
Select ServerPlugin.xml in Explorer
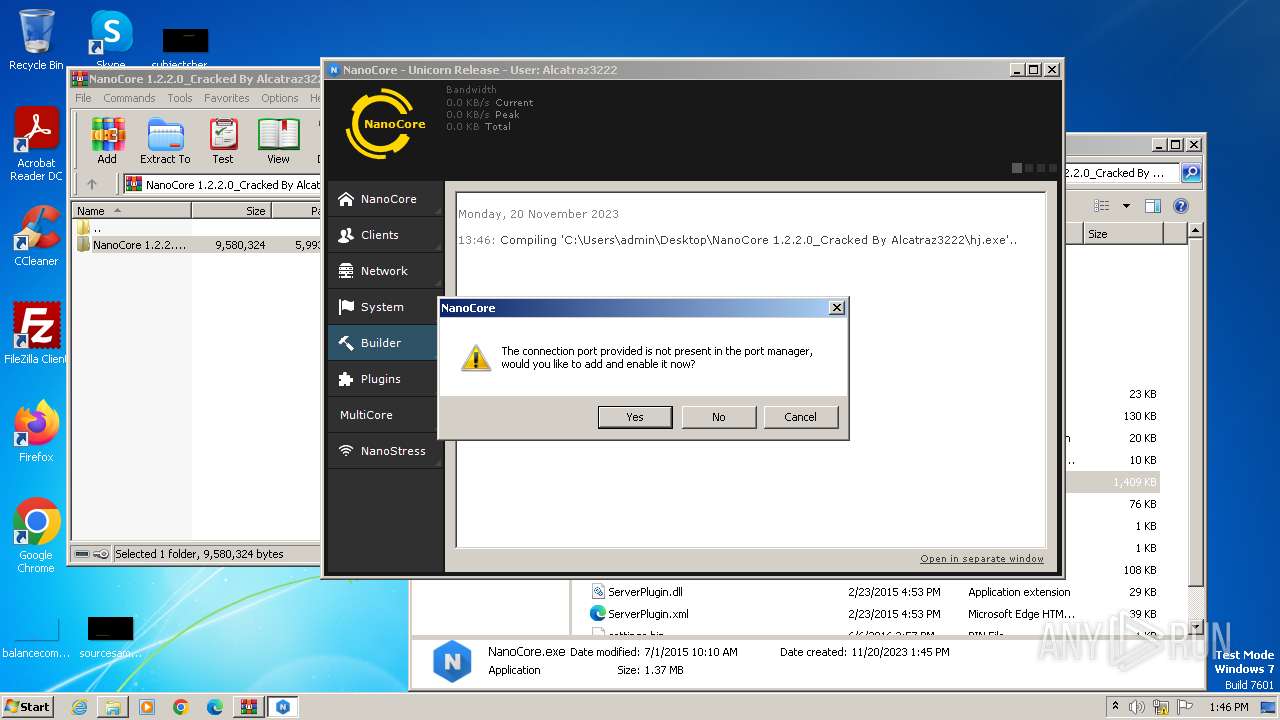(648, 614)
